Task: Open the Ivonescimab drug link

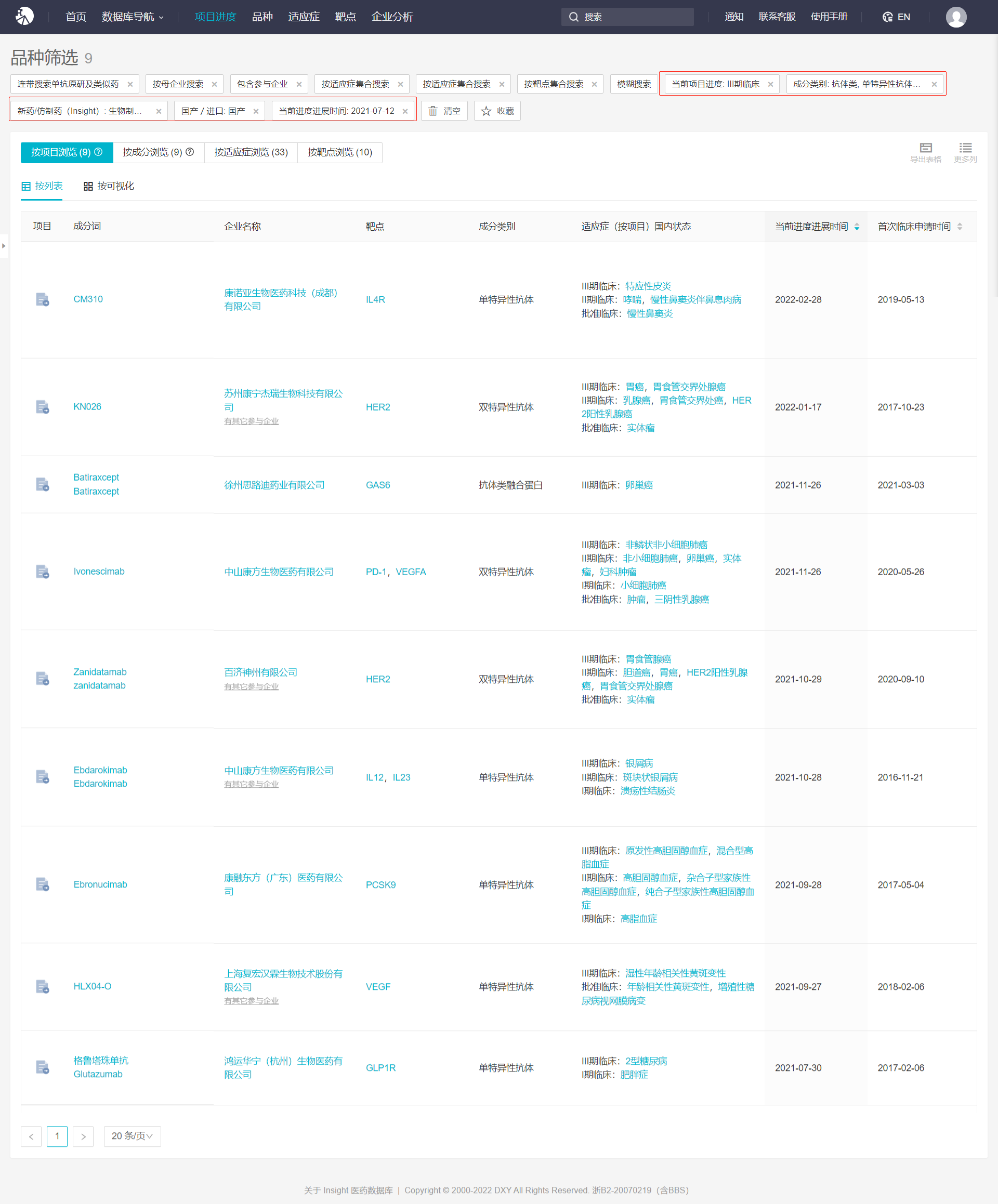Action: pyautogui.click(x=99, y=571)
